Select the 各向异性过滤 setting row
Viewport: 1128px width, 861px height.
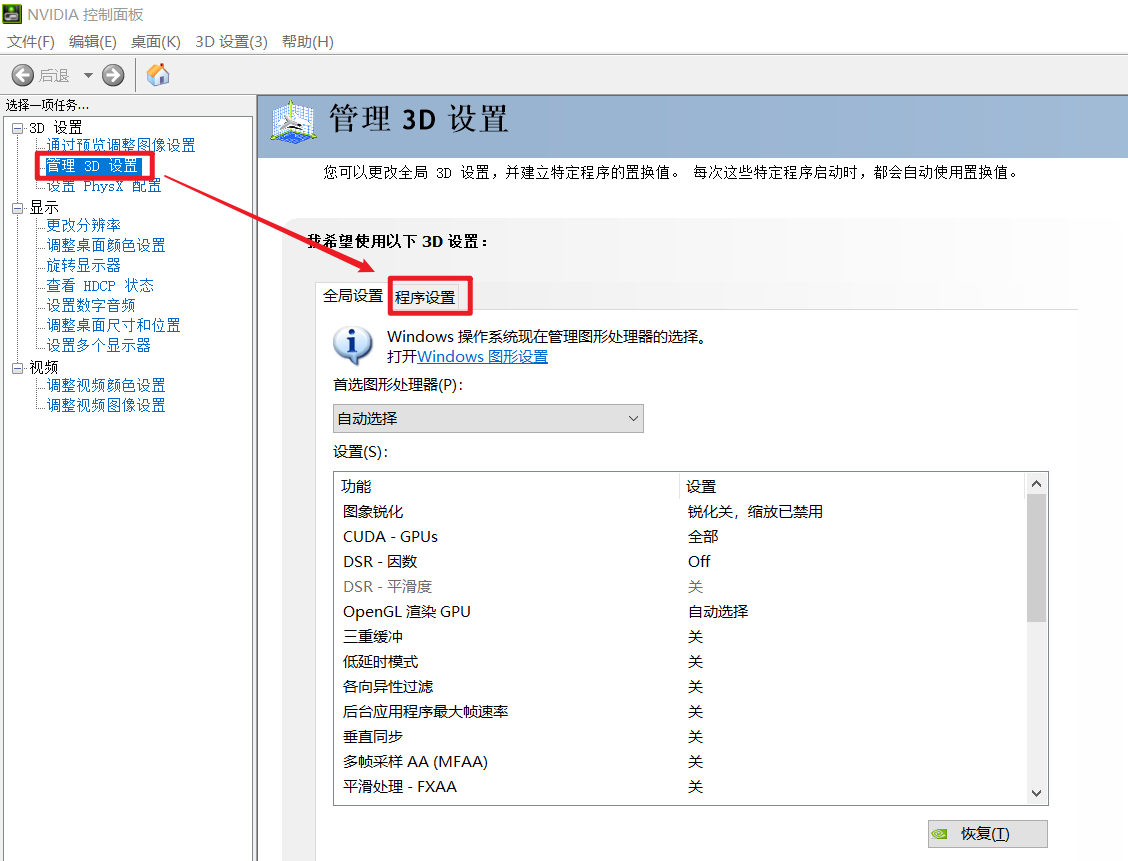(x=680, y=687)
